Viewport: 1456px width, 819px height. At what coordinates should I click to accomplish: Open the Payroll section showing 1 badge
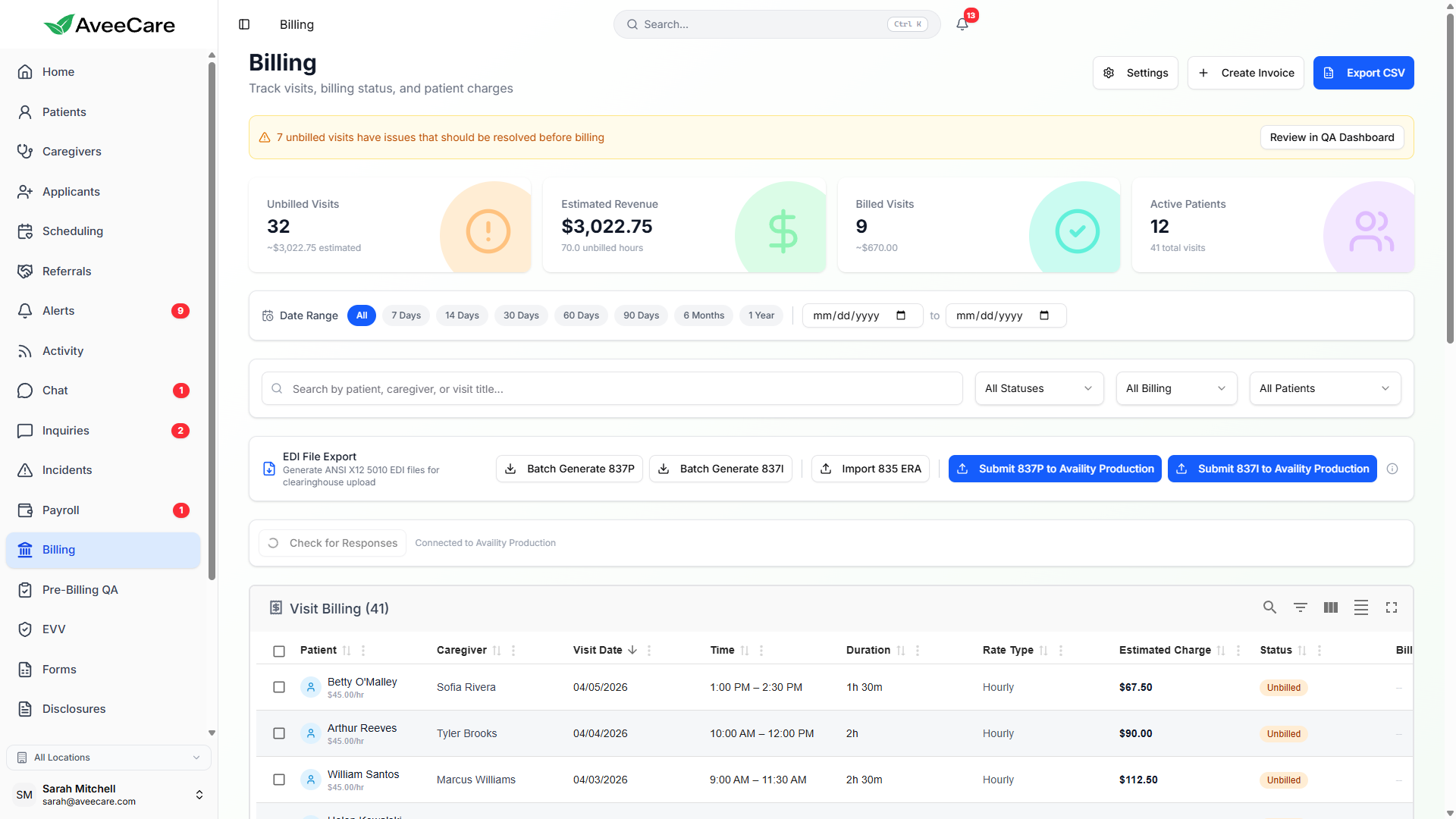[x=61, y=510]
